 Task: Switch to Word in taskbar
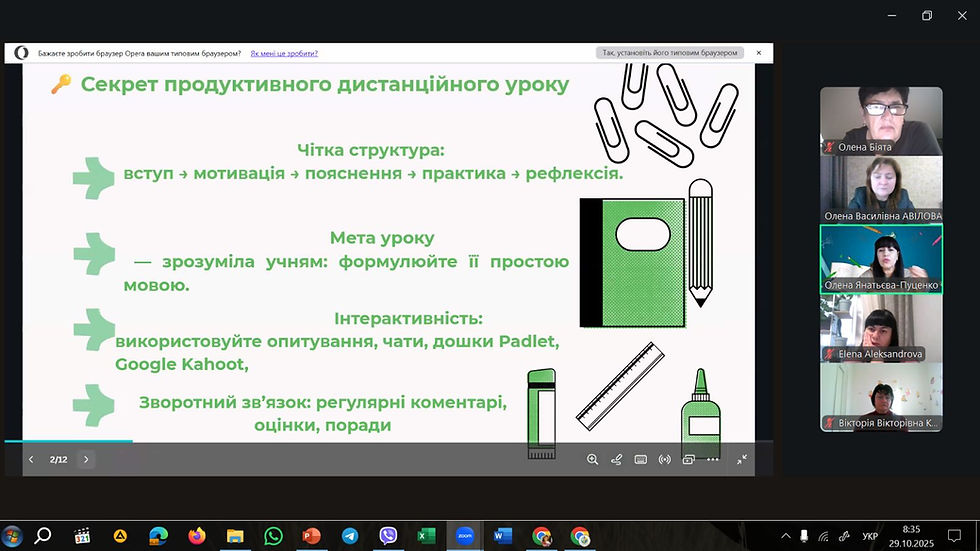click(x=503, y=536)
